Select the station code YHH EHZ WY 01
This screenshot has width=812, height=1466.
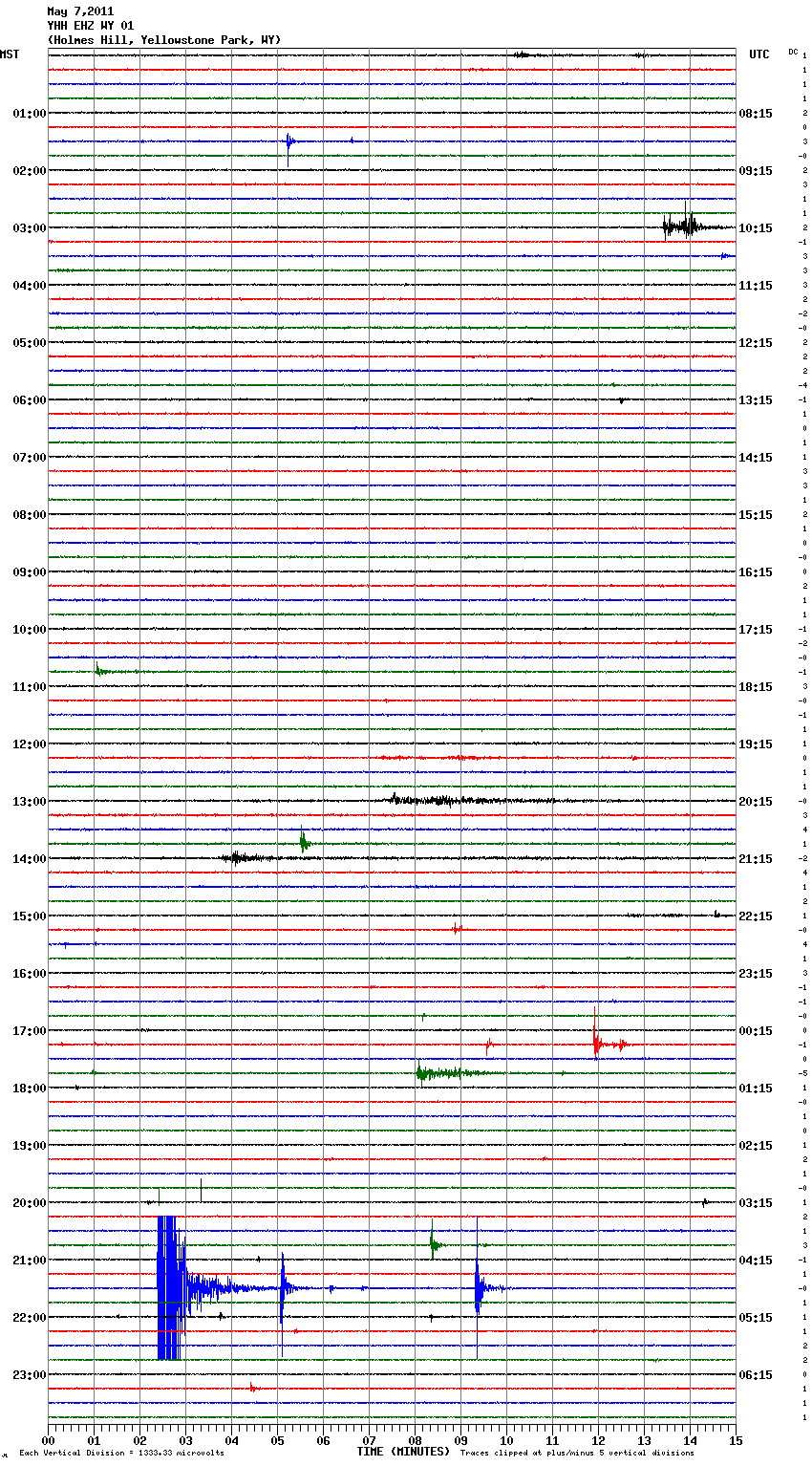pyautogui.click(x=91, y=26)
